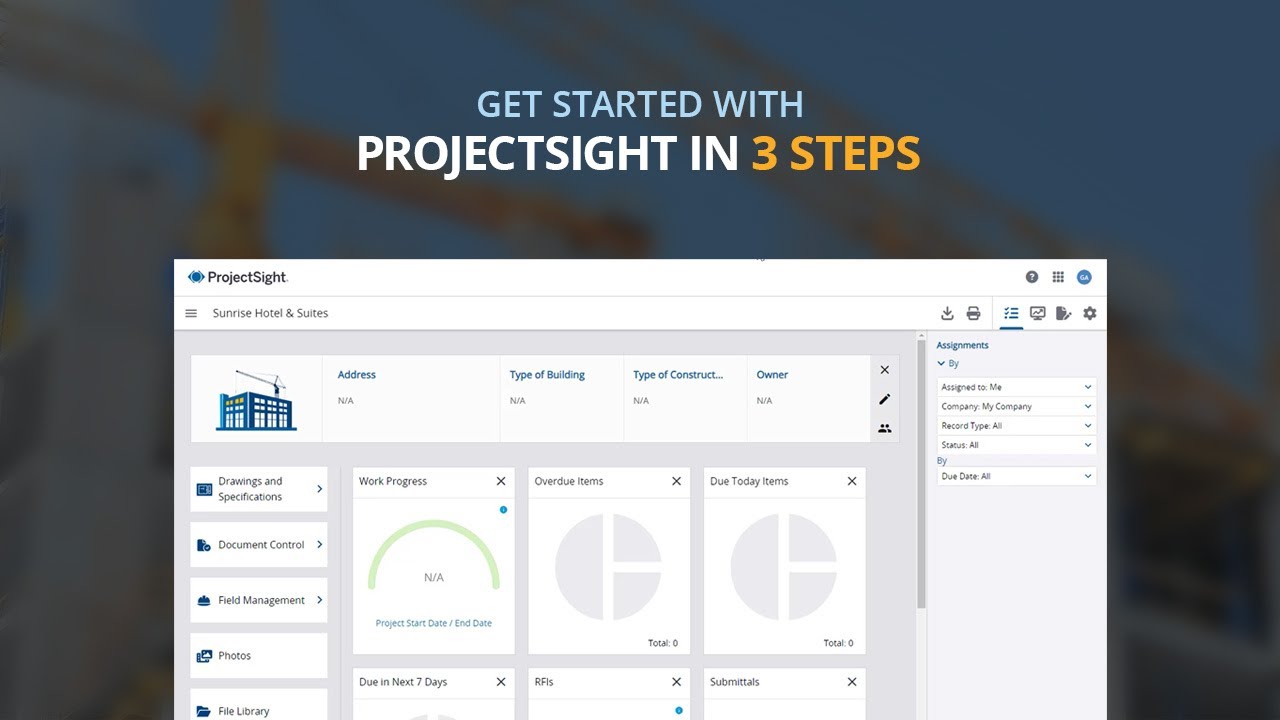
Task: Click the Type of Building label
Action: (x=547, y=375)
